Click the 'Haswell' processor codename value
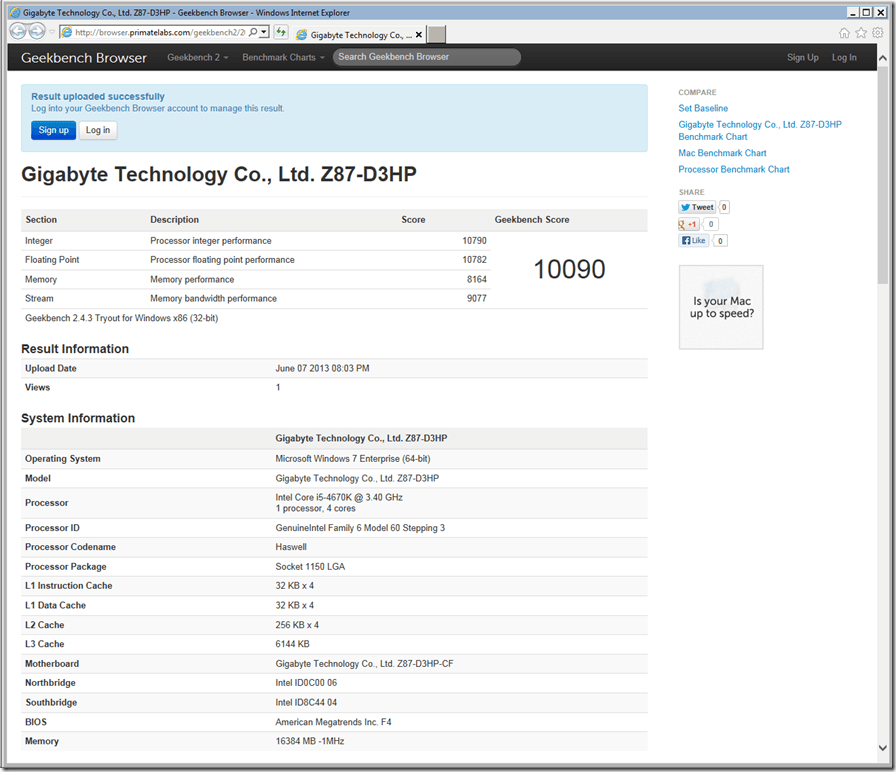 (x=291, y=547)
